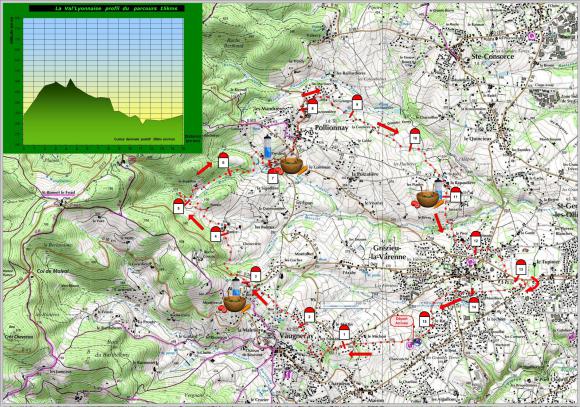Click the food bowl below marker 3
The image size is (580, 407).
[235, 303]
